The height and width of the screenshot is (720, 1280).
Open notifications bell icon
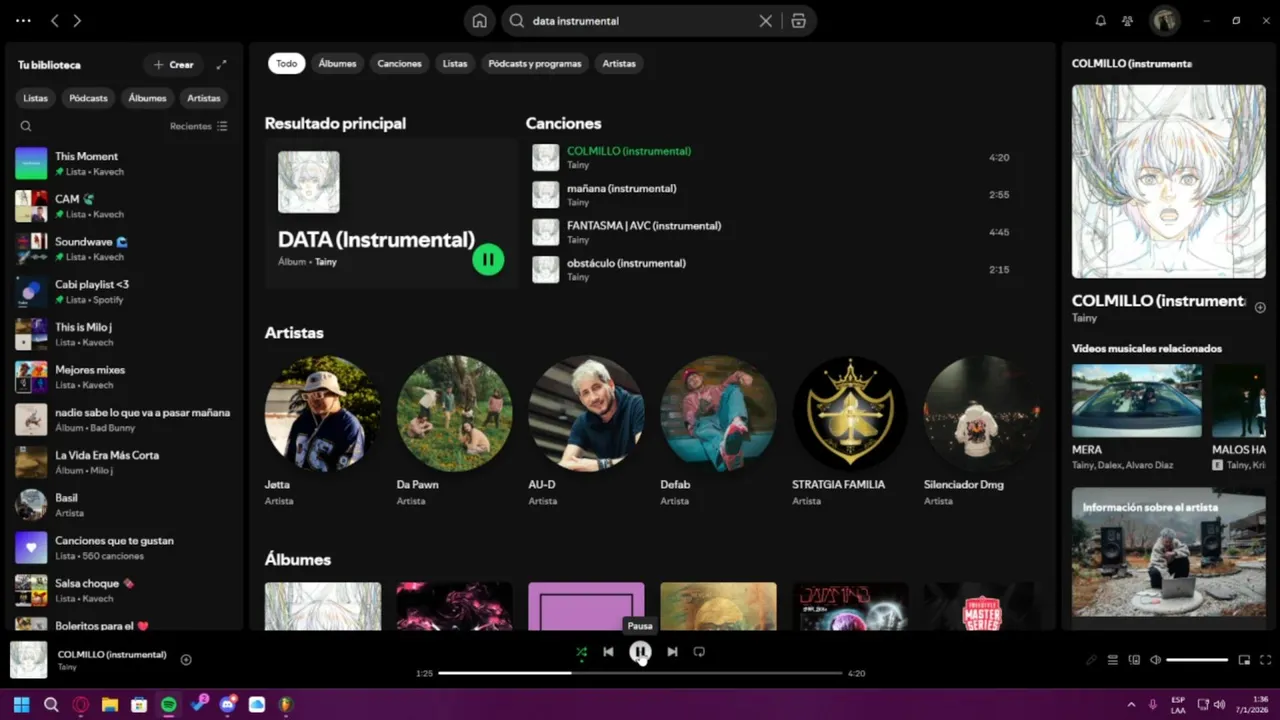click(1101, 20)
